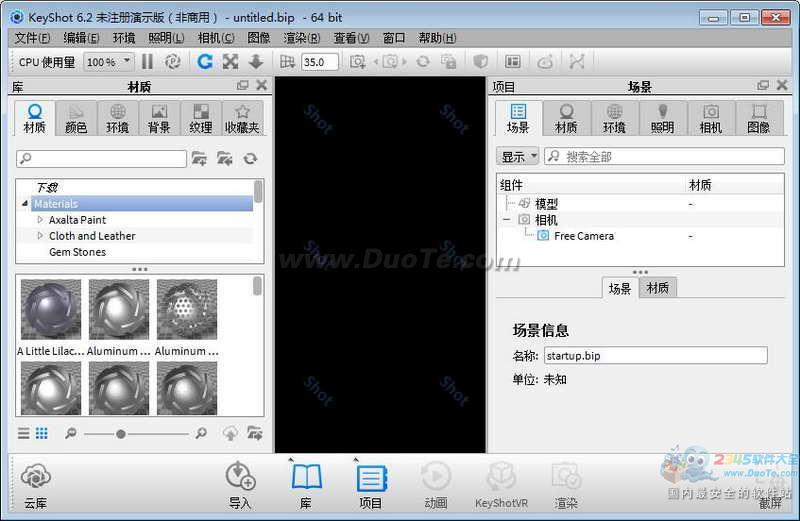
Task: Open project 图像 tab
Action: click(759, 118)
